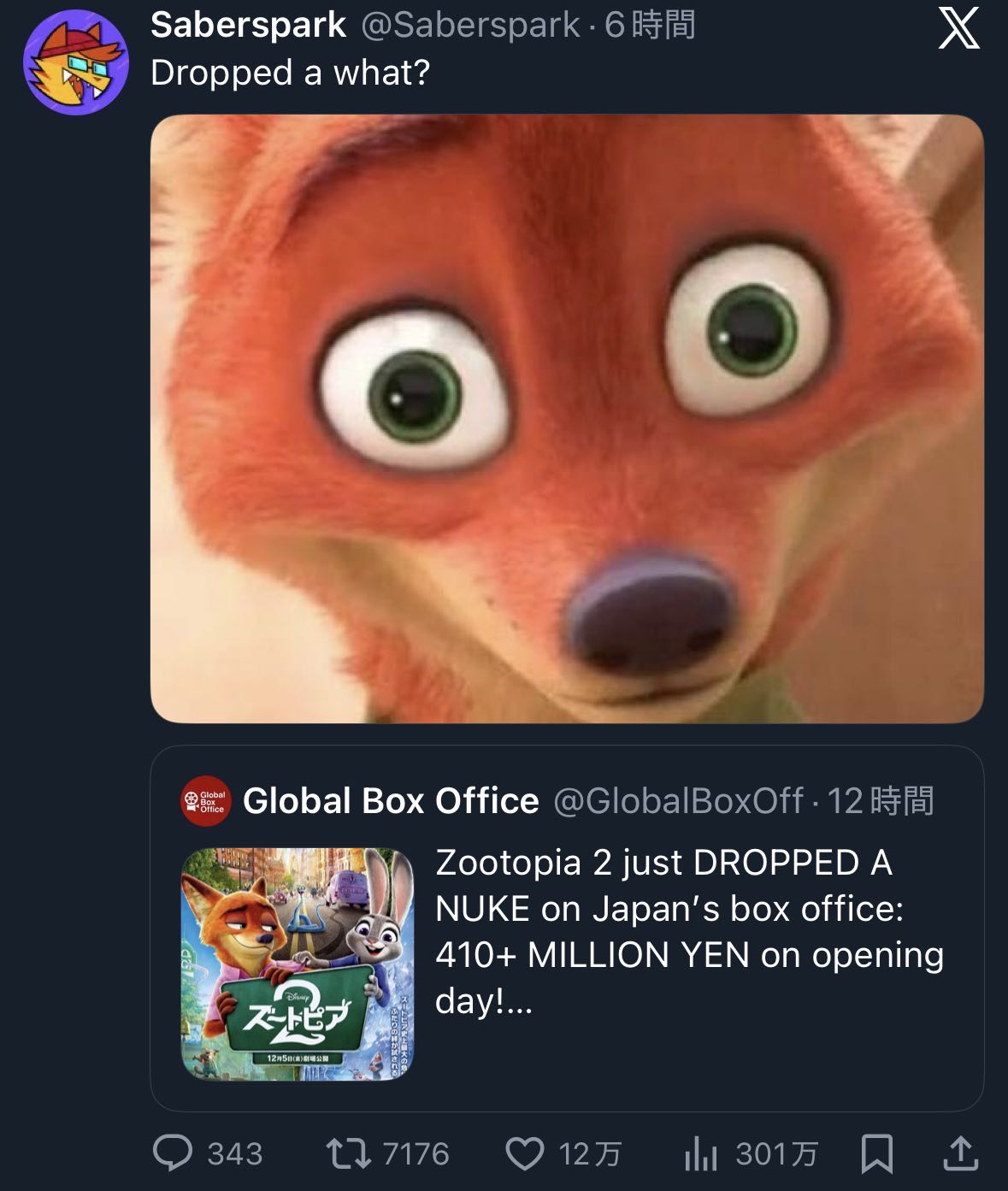The height and width of the screenshot is (1191, 1008).
Task: Open the Global Box Office account name
Action: pos(391,801)
